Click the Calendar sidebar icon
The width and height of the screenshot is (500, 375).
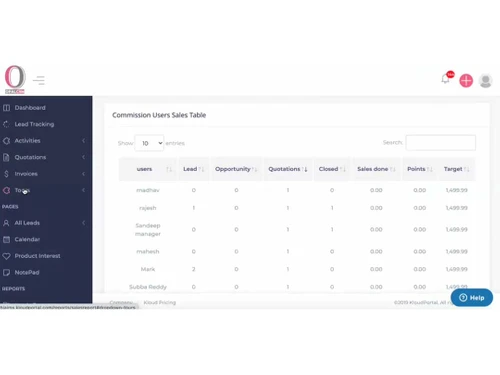(6, 239)
